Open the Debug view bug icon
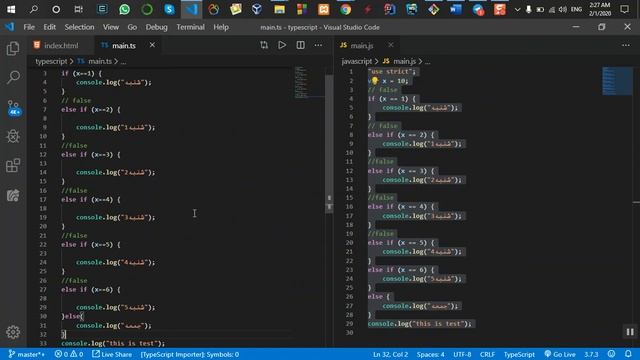This screenshot has height=360, width=640. pos(13,136)
